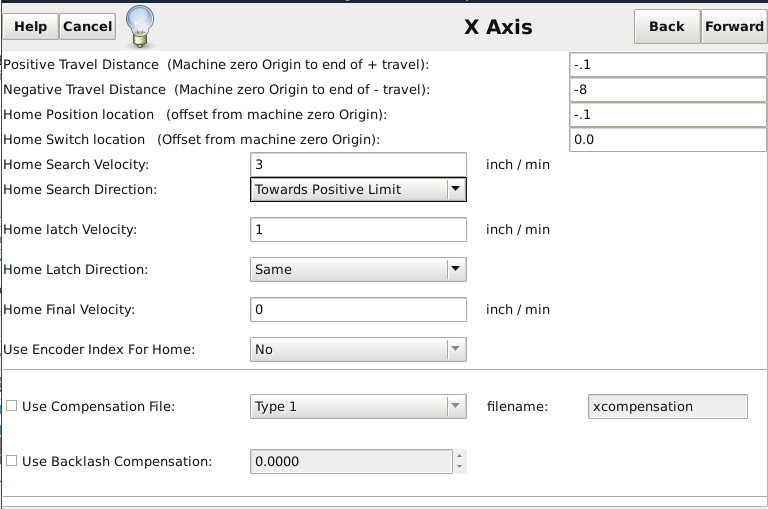Open the Help button

(x=30, y=26)
